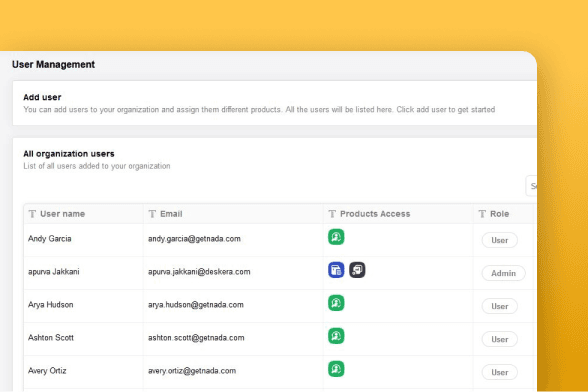
Task: Click the icon beside Role column header
Action: coord(482,214)
